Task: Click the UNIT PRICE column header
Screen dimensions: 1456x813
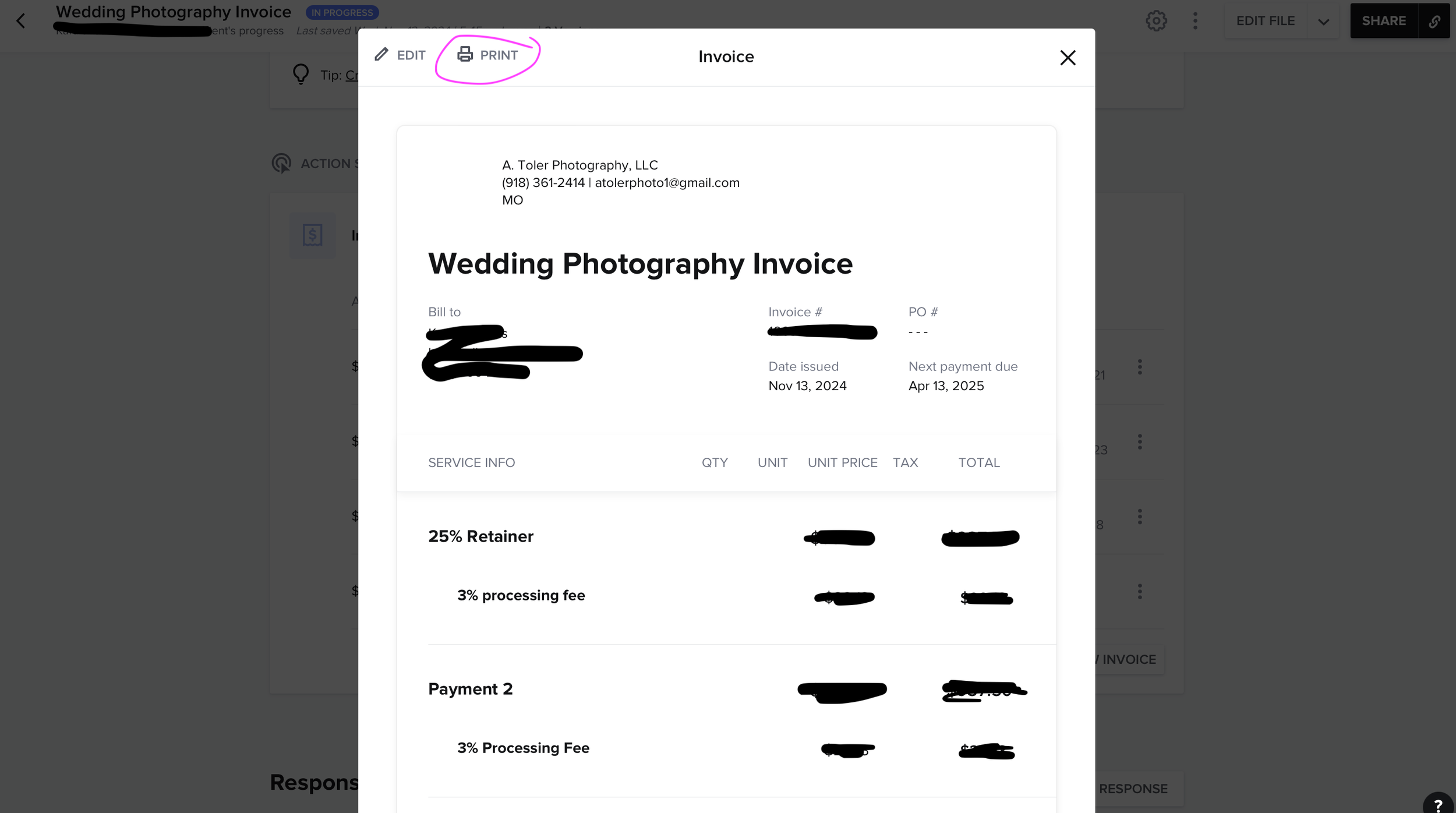Action: coord(843,463)
